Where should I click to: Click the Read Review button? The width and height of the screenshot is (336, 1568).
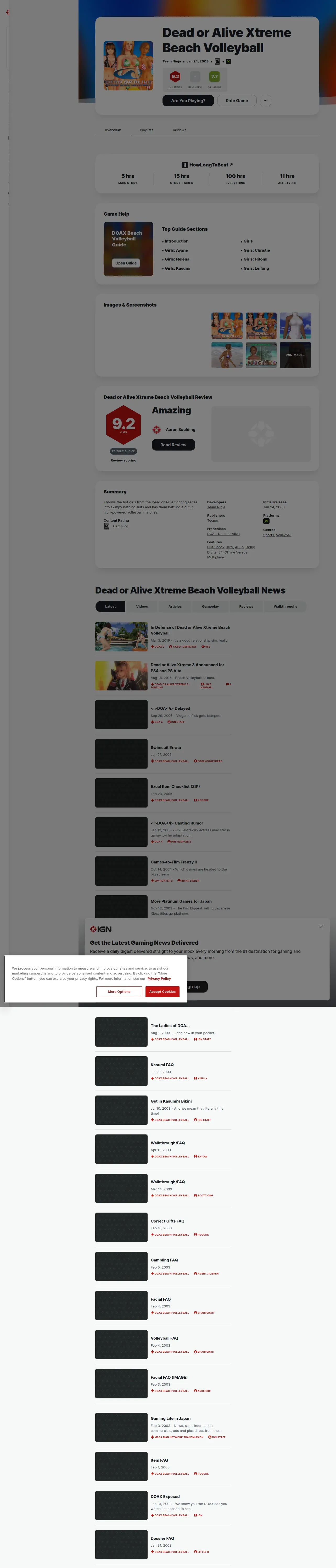click(173, 445)
